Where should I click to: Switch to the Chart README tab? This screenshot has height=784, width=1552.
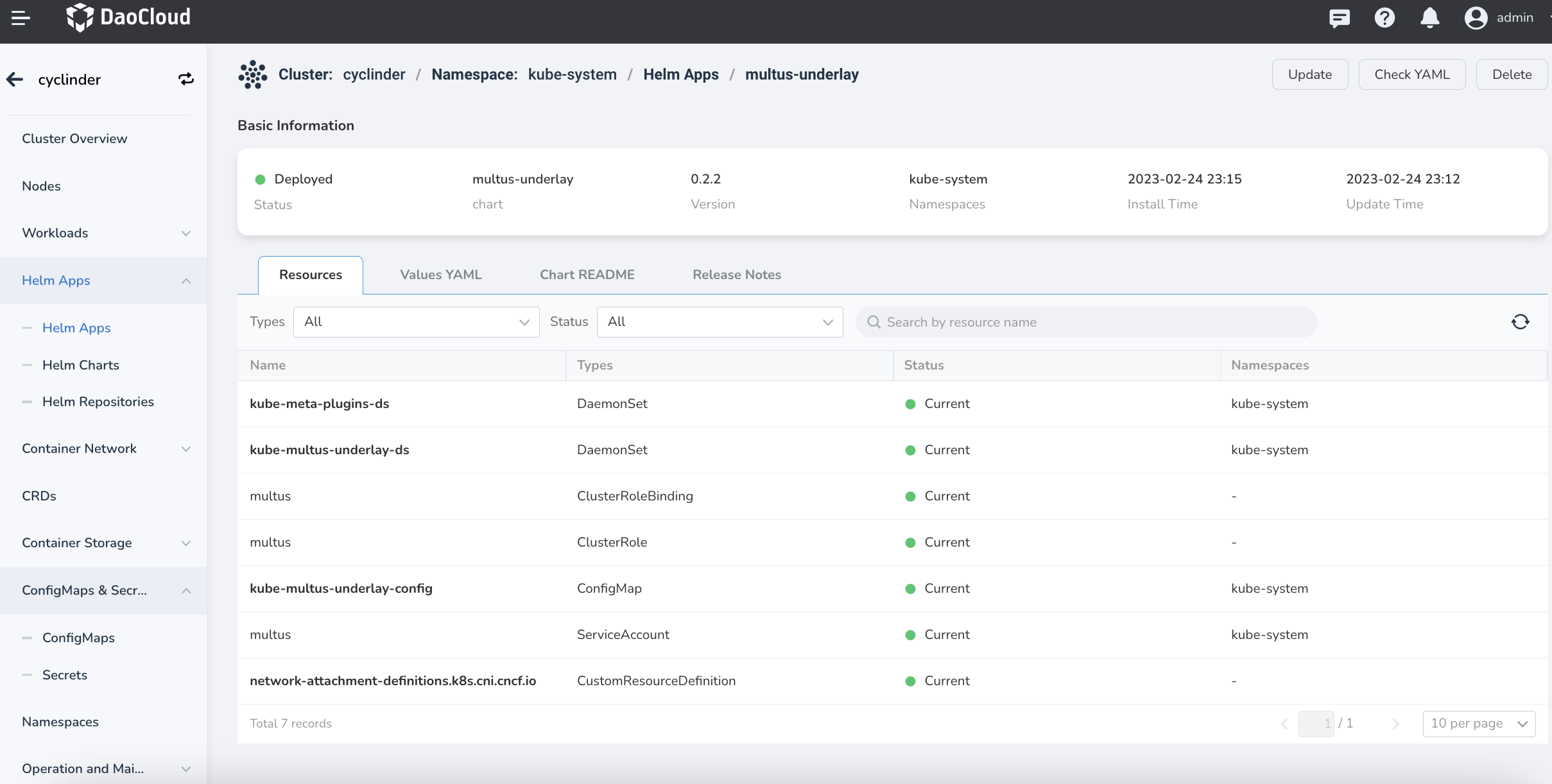click(587, 275)
